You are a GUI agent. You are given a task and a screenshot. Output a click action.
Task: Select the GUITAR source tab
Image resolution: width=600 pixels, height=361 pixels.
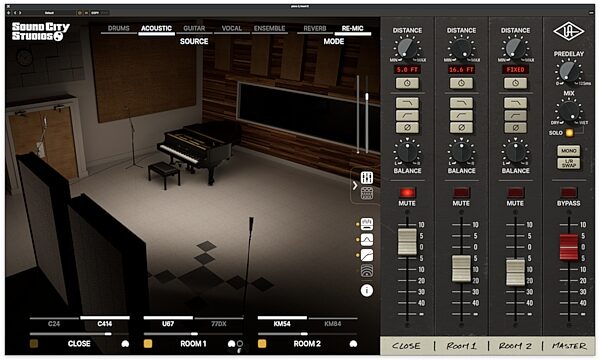[x=194, y=28]
